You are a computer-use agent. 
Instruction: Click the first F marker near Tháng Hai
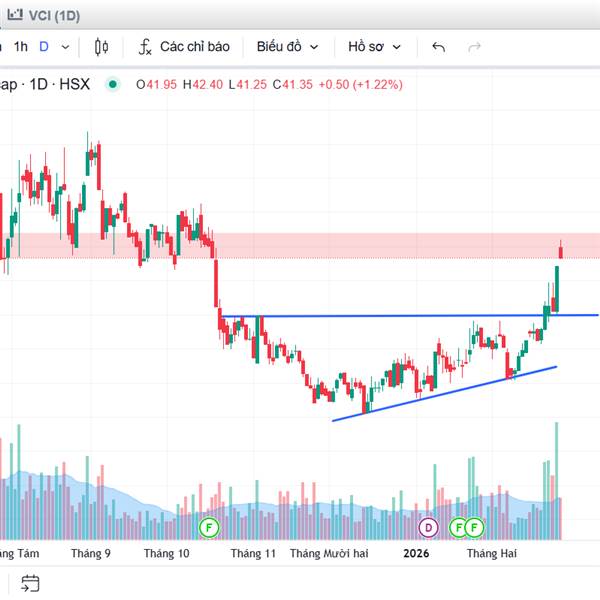tap(458, 528)
